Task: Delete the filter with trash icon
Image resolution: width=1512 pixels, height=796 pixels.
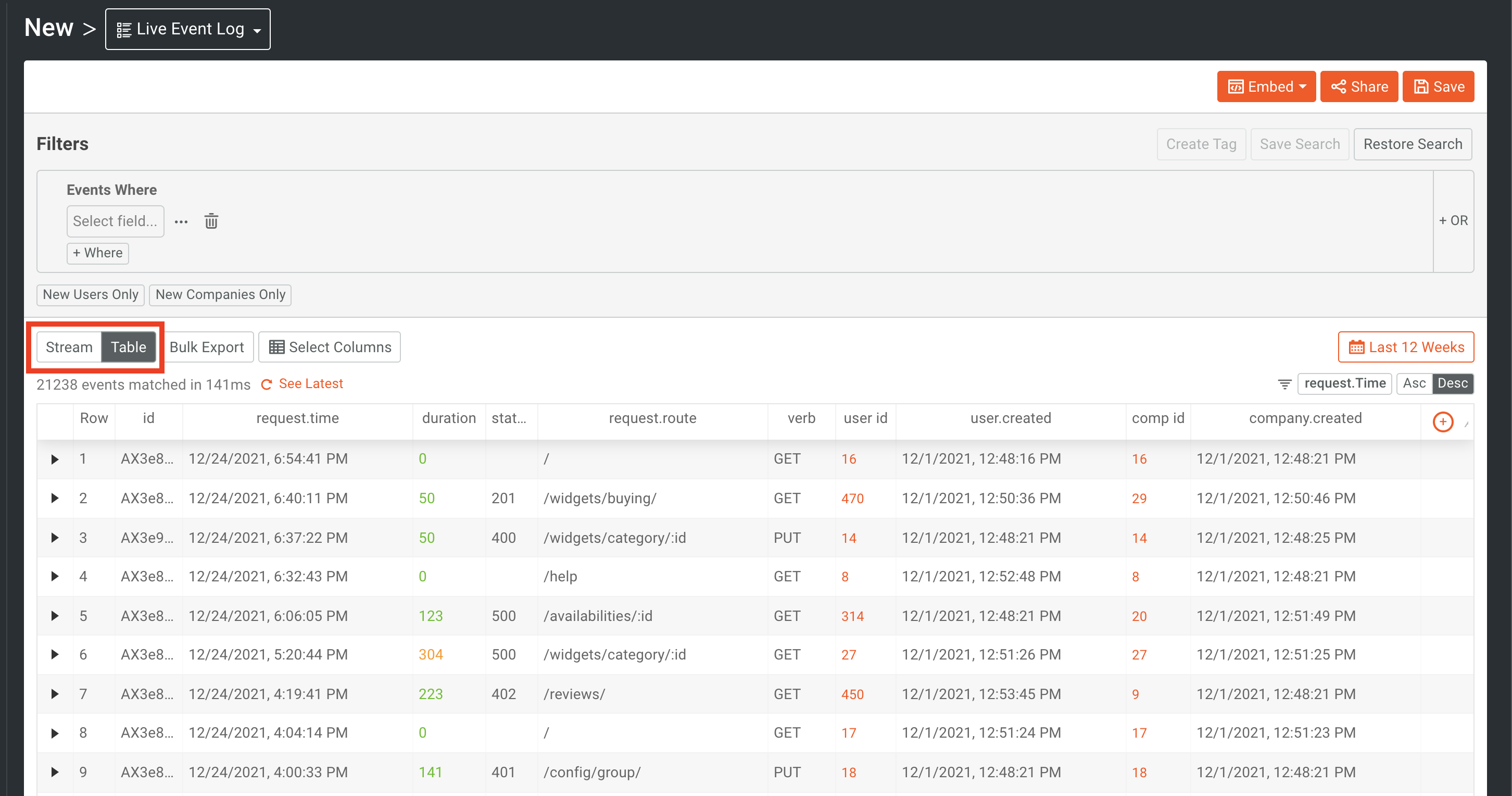Action: tap(211, 221)
